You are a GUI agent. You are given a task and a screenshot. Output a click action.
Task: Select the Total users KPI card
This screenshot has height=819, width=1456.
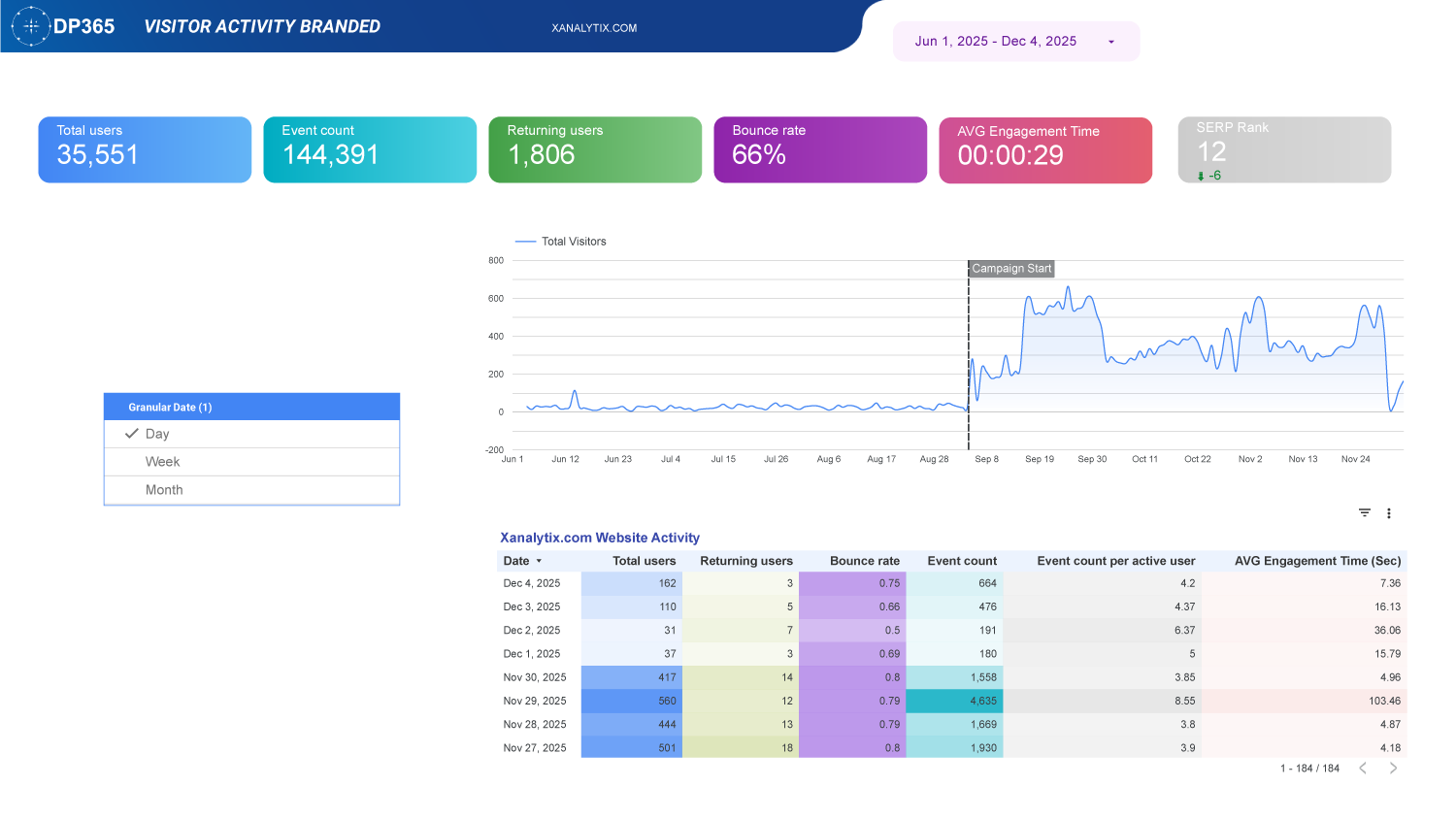click(145, 149)
